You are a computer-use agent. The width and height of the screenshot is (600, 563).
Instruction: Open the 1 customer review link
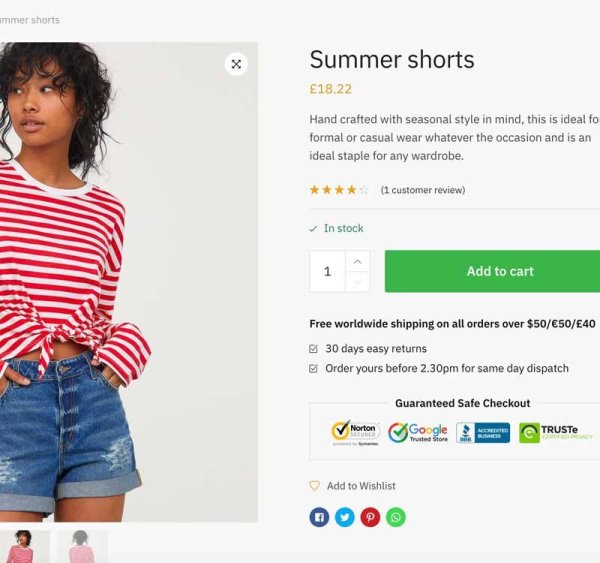pos(423,190)
